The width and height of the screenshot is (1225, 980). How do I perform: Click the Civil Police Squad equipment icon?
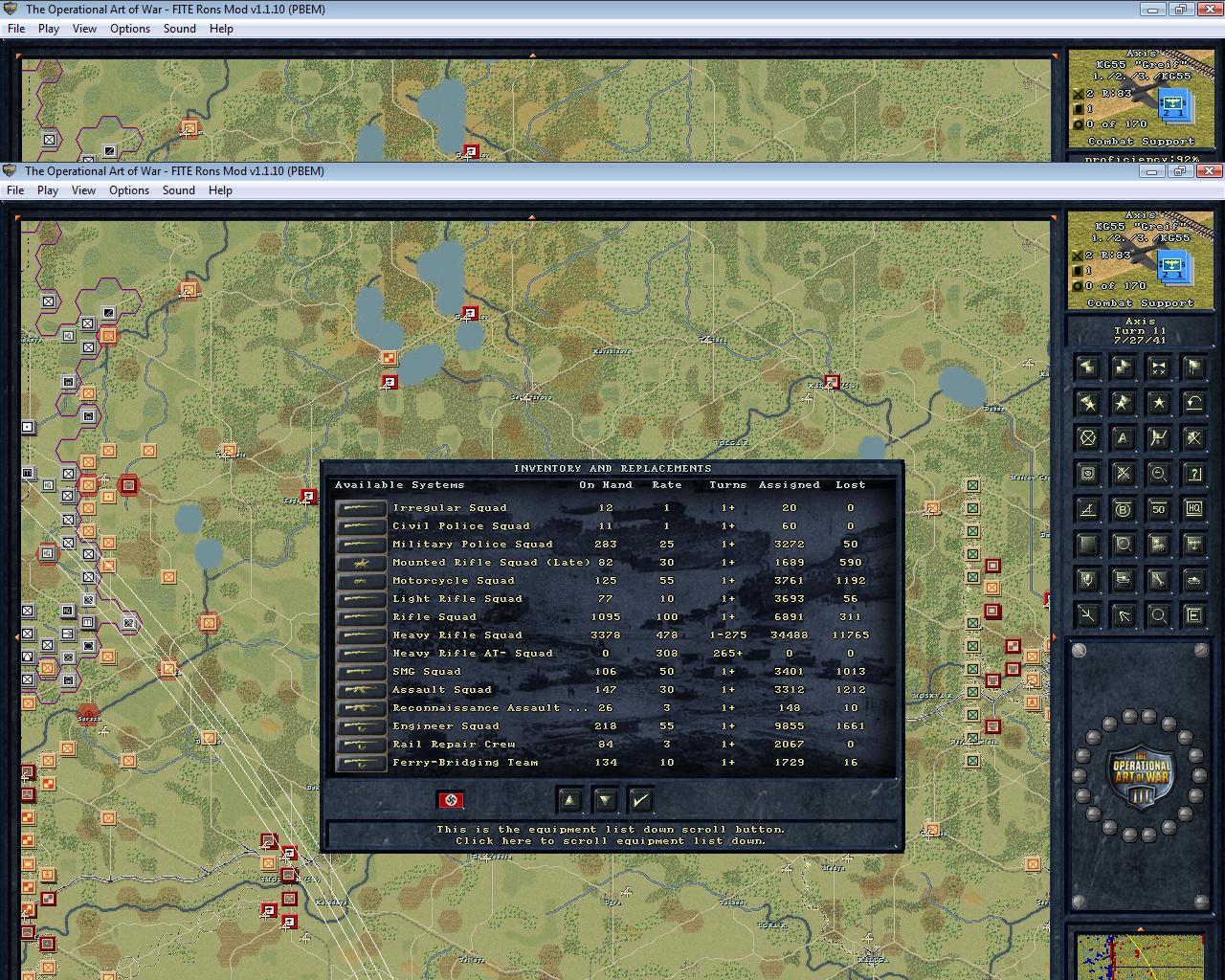361,526
